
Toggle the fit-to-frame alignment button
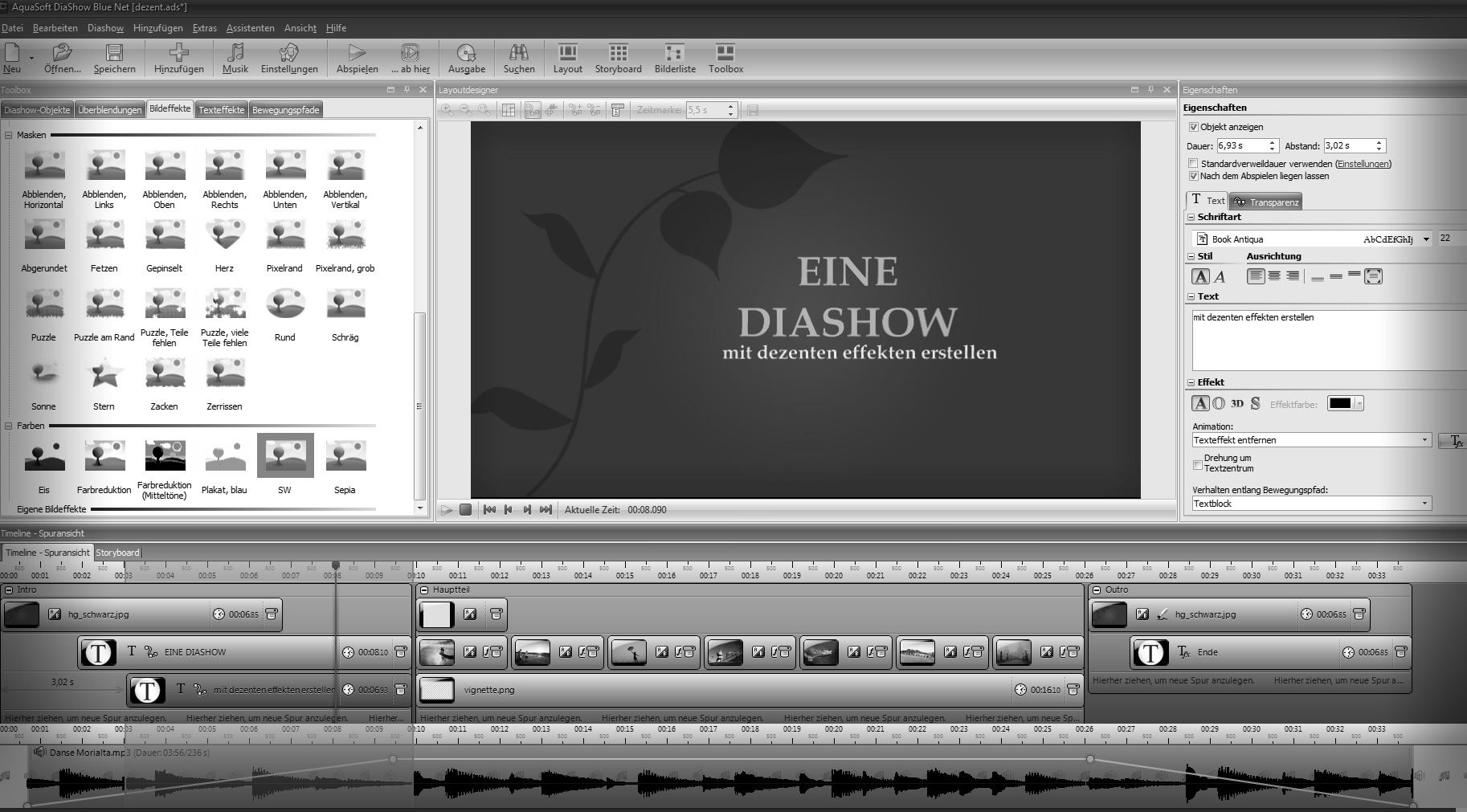1374,276
